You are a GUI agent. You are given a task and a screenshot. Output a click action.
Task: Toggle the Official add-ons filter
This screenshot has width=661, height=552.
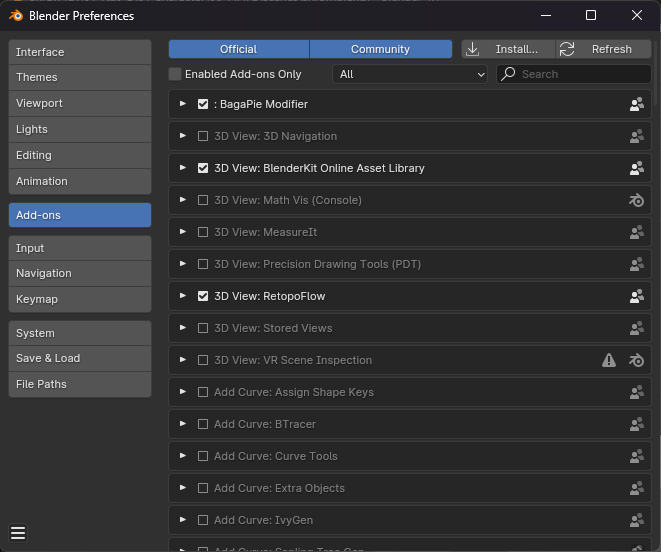click(239, 49)
